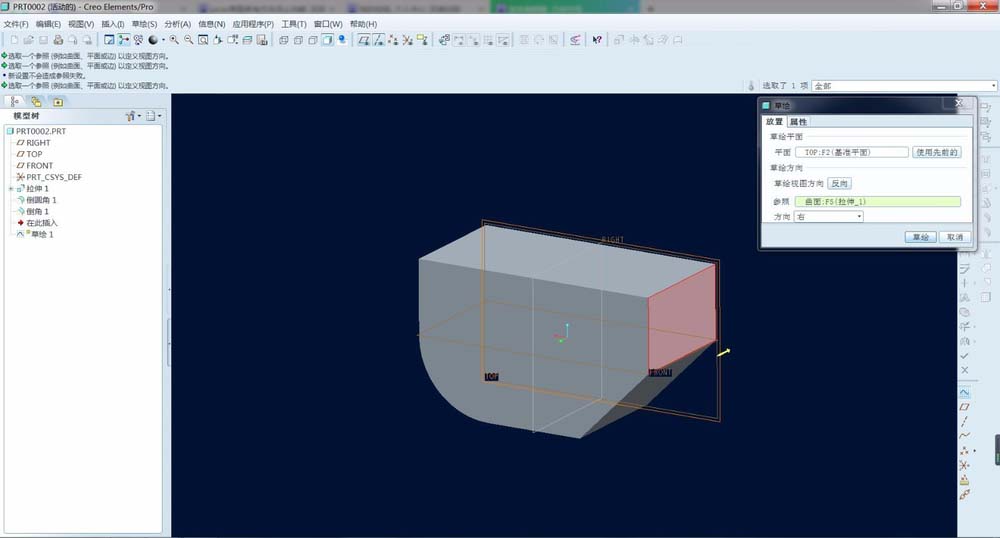Open the 应用程序(P) menu
Screen dimensions: 1000x538
tap(253, 24)
